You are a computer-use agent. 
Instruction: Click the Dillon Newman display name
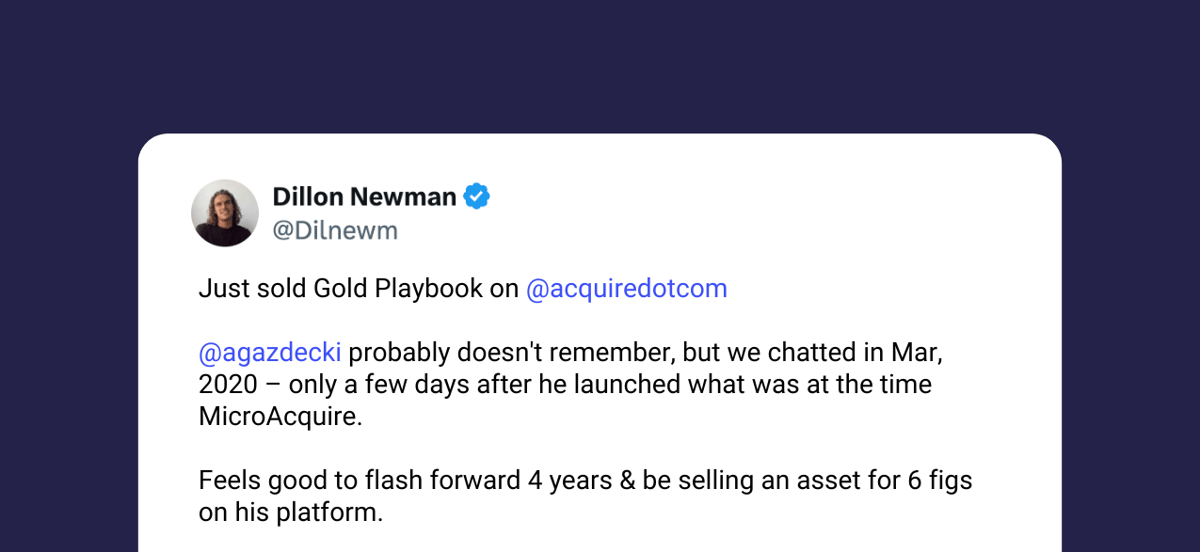pos(365,197)
